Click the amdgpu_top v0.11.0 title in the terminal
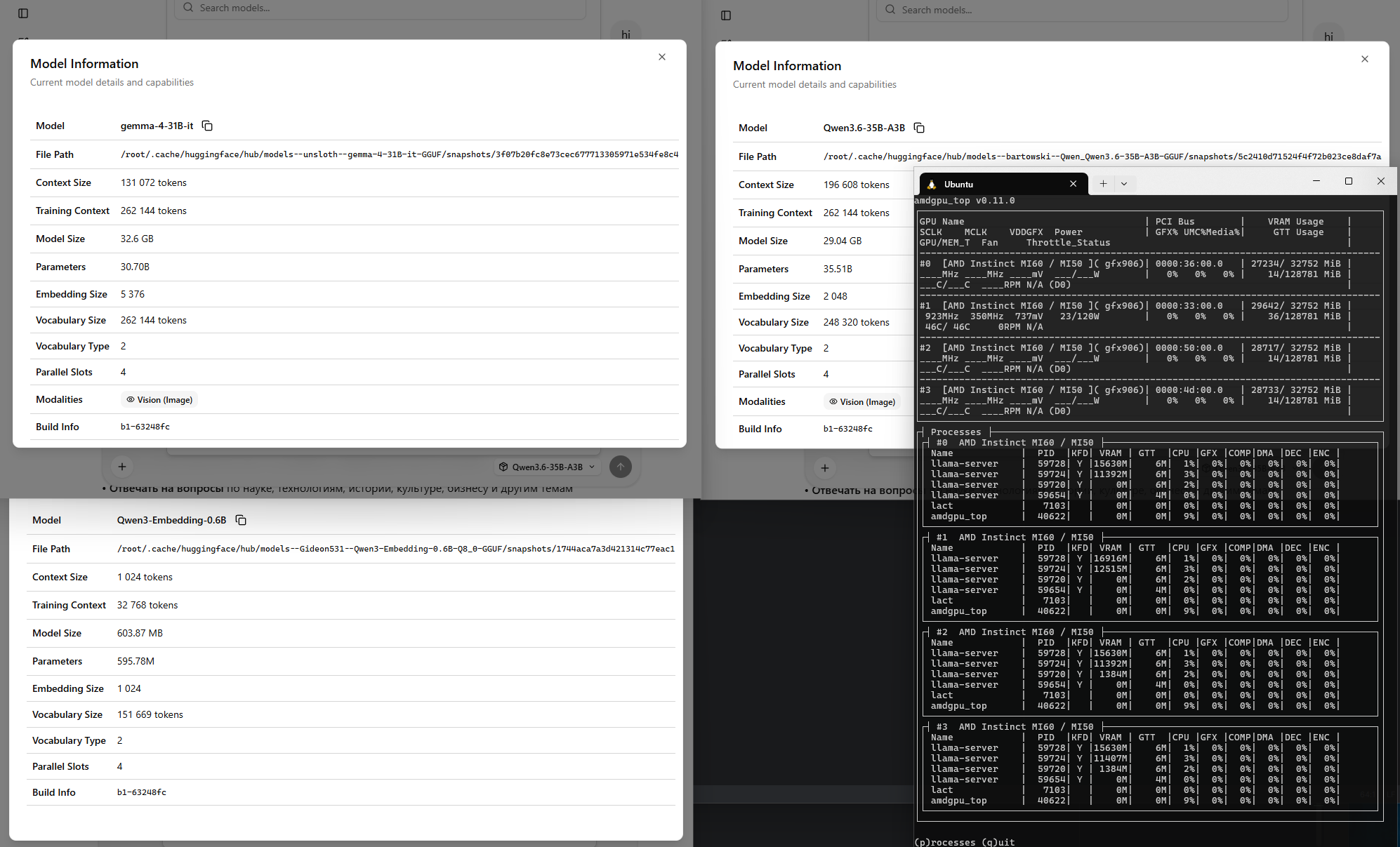 point(965,201)
